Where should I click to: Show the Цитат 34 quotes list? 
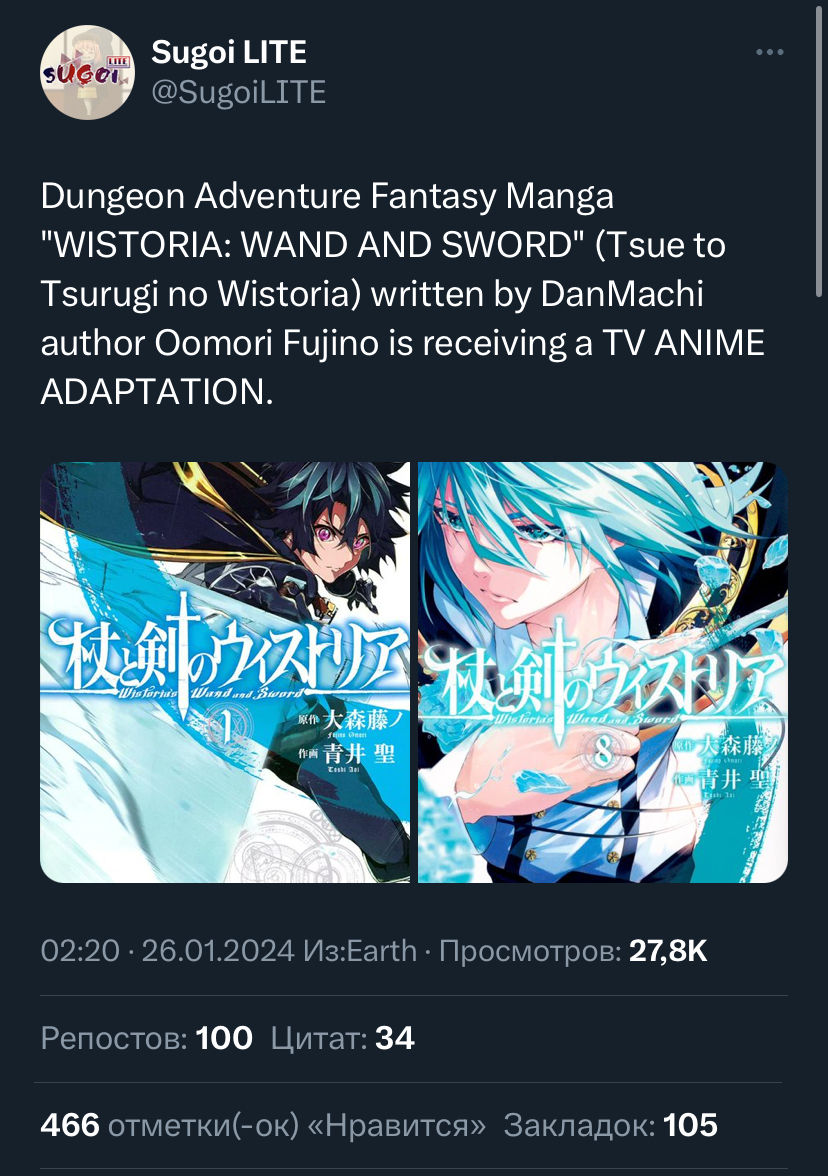pyautogui.click(x=343, y=1038)
